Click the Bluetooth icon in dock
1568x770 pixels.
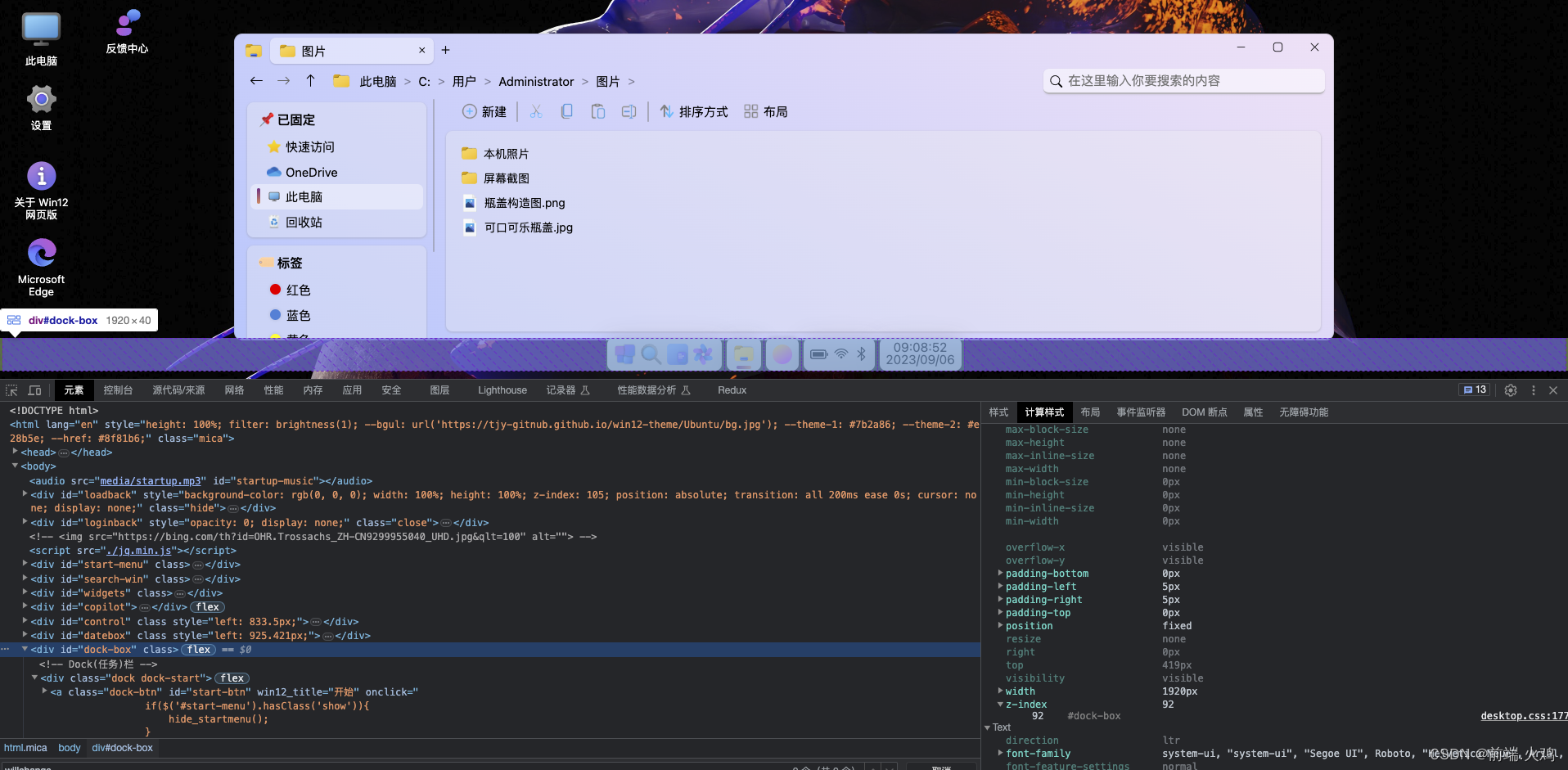tap(862, 354)
